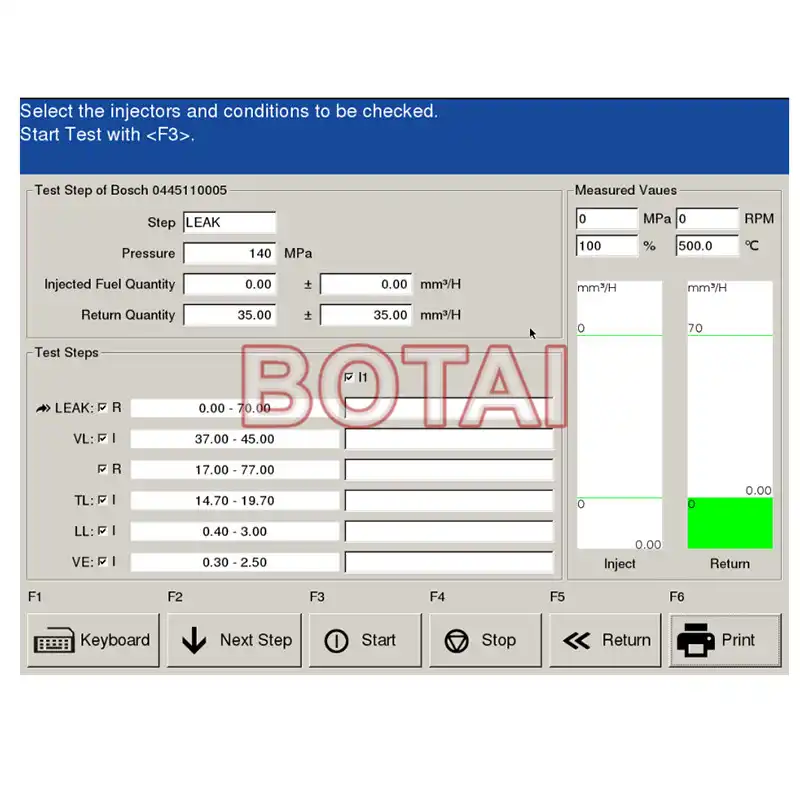Click the printer icon on Print
Screen dimensions: 800x800
[695, 640]
